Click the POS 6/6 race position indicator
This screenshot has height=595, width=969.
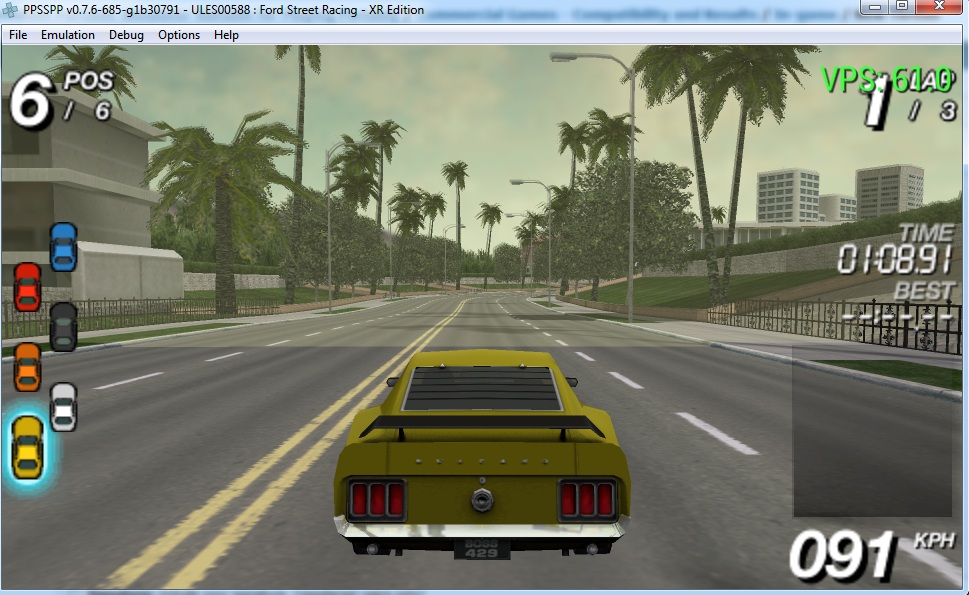[x=60, y=100]
